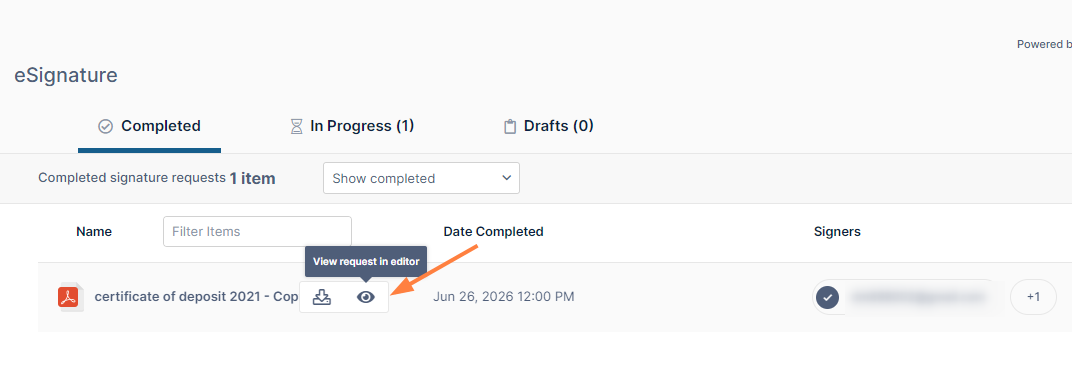
Task: Focus the Filter Items input field
Action: pos(257,232)
